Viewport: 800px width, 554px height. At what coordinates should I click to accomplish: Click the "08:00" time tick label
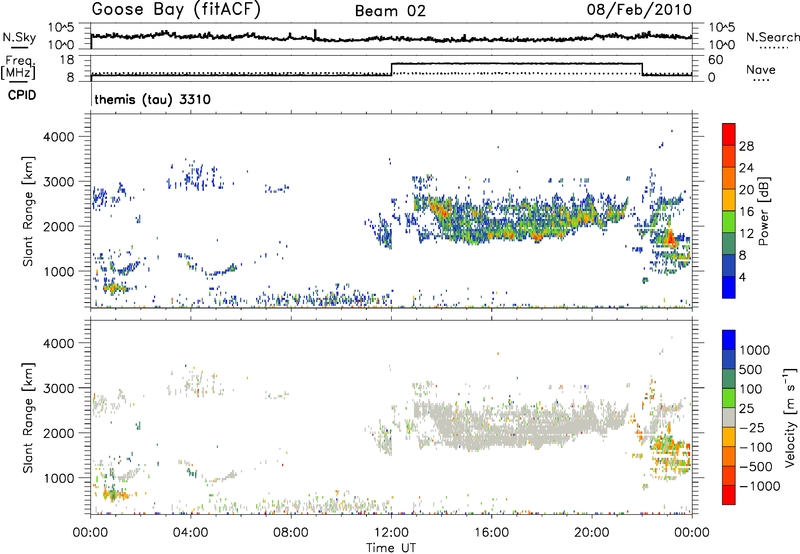click(290, 533)
